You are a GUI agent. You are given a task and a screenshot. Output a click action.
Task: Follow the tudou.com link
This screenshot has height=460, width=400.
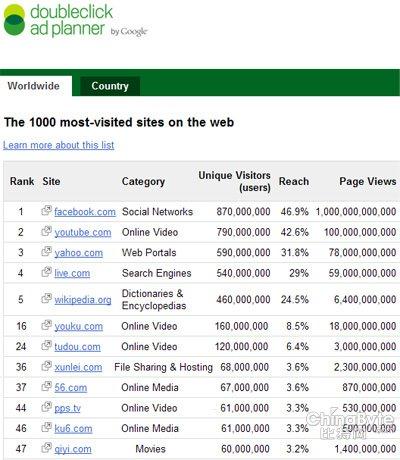click(77, 347)
